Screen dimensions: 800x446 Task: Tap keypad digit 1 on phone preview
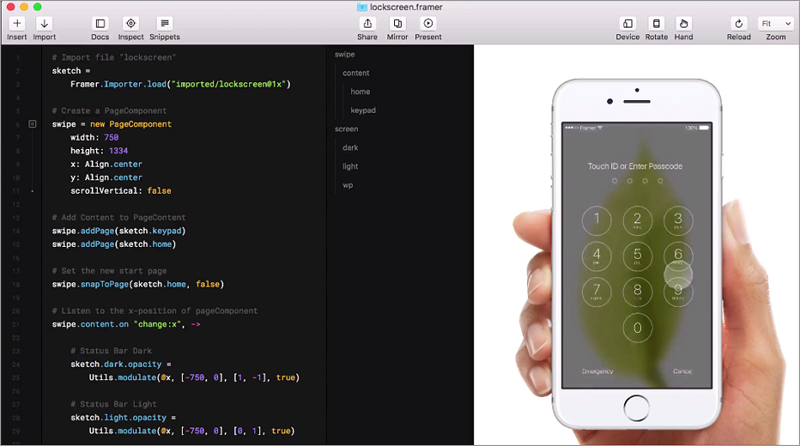pyautogui.click(x=596, y=220)
